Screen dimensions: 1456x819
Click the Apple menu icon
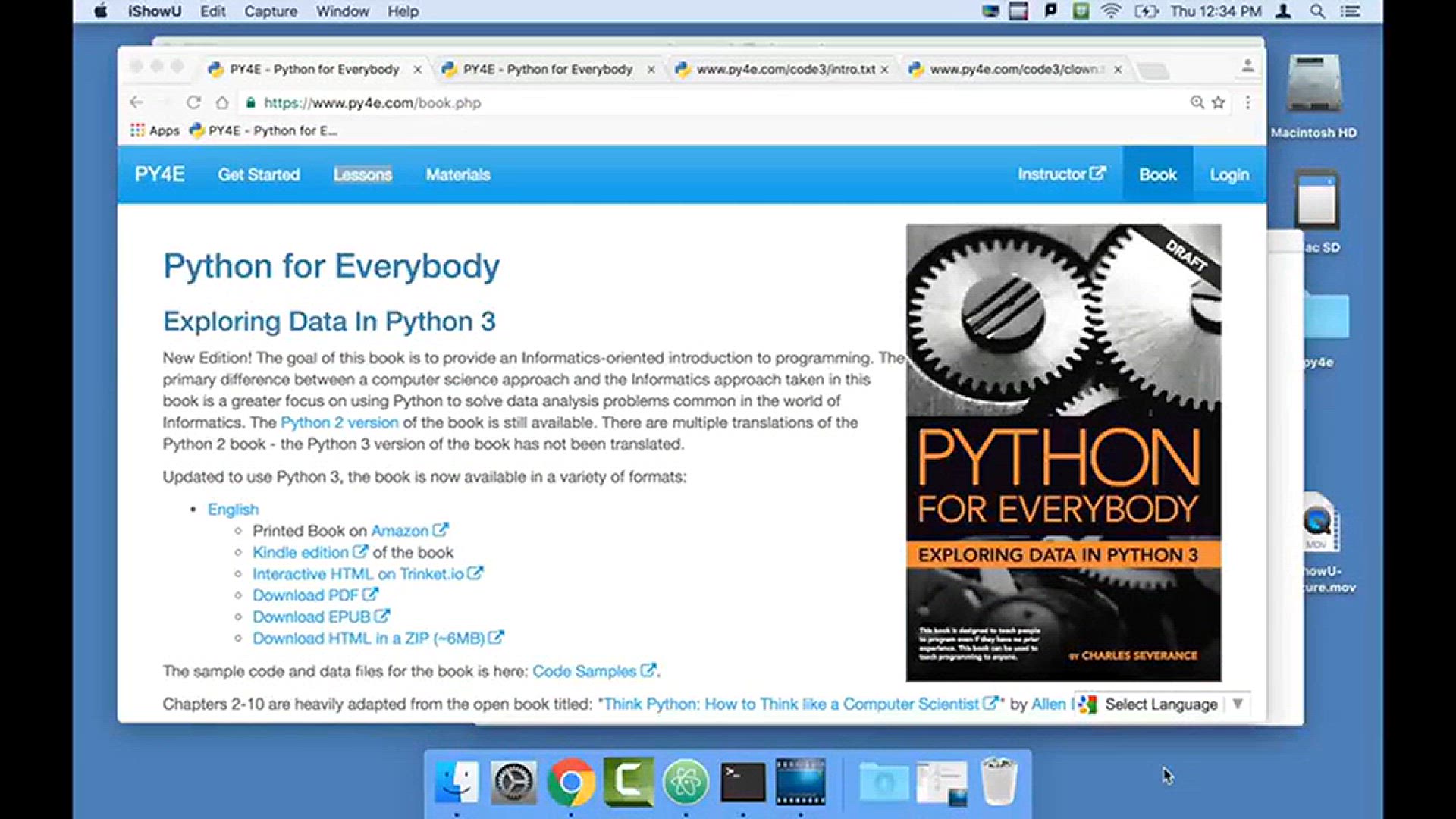coord(100,11)
